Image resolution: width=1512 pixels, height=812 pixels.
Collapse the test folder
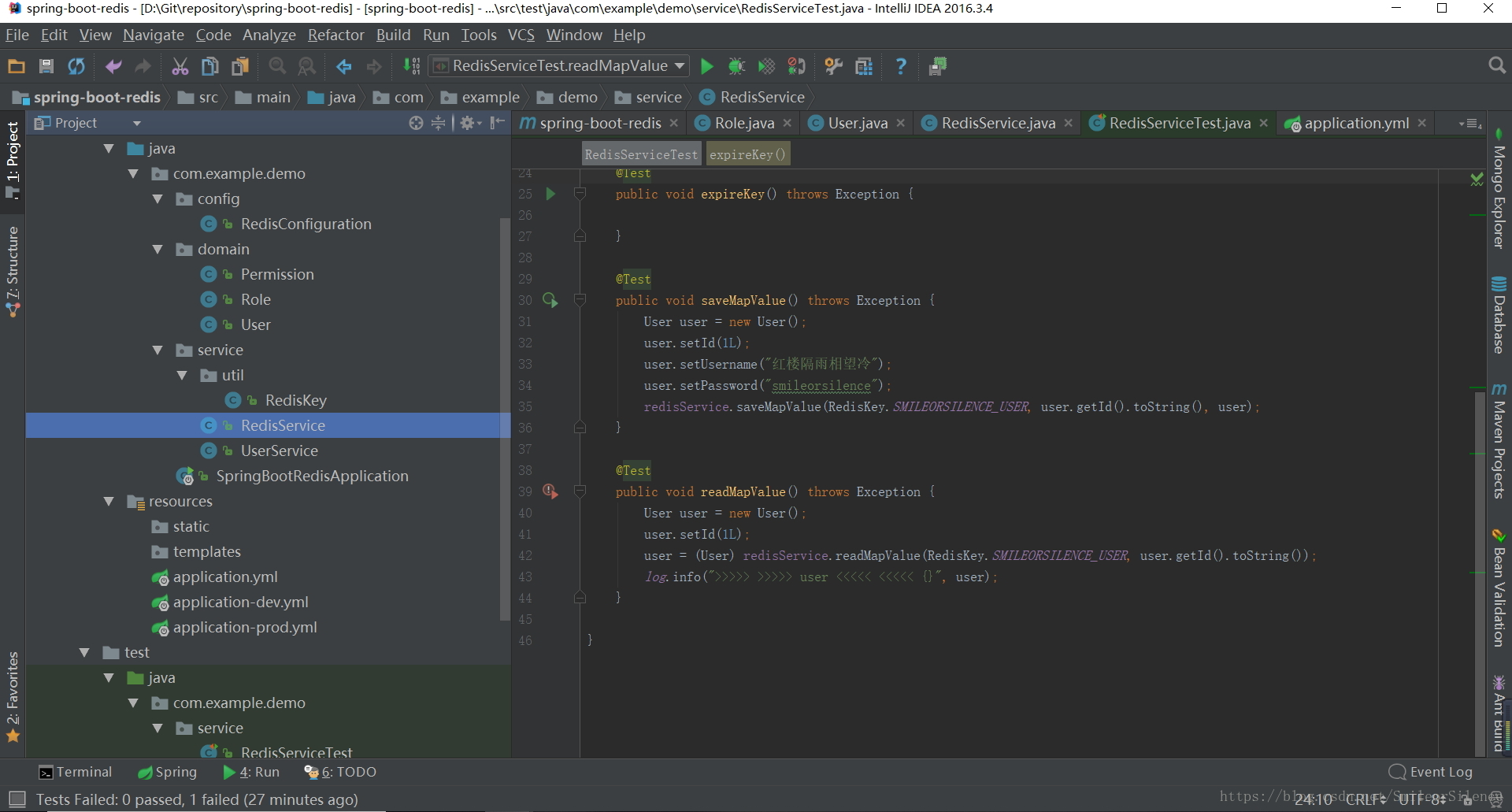tap(85, 653)
